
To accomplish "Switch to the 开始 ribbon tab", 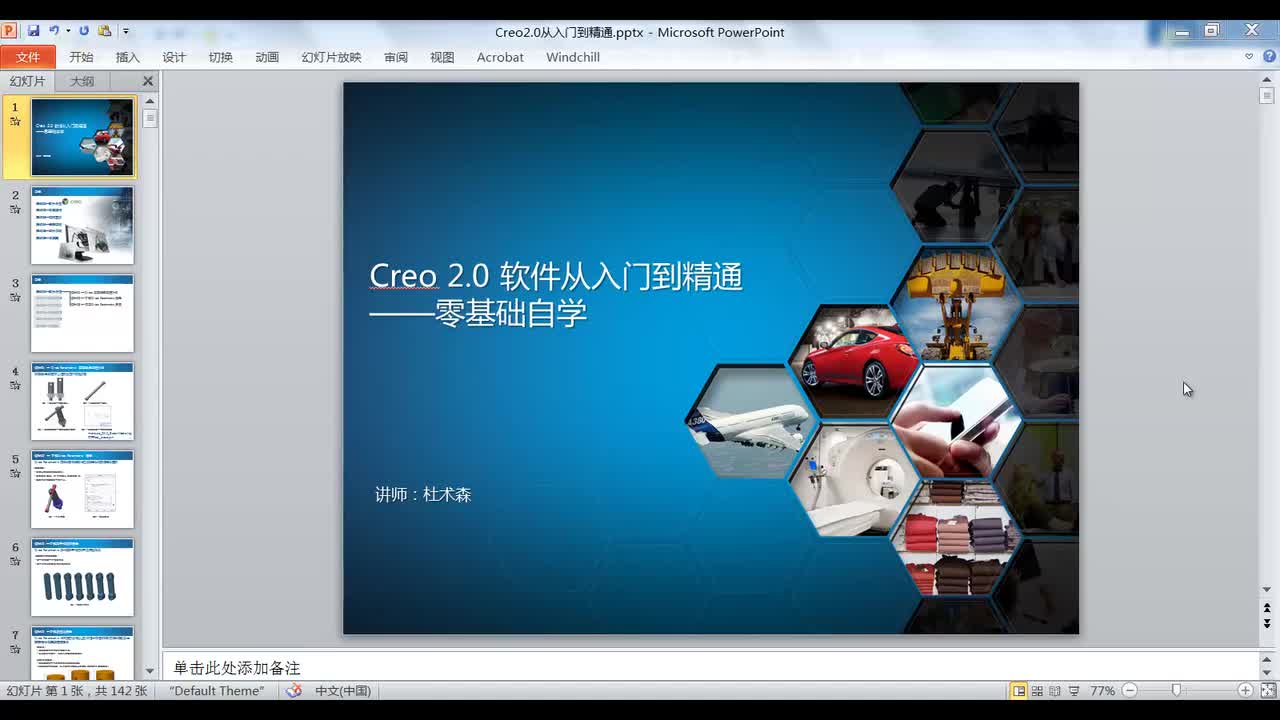I will coord(81,57).
